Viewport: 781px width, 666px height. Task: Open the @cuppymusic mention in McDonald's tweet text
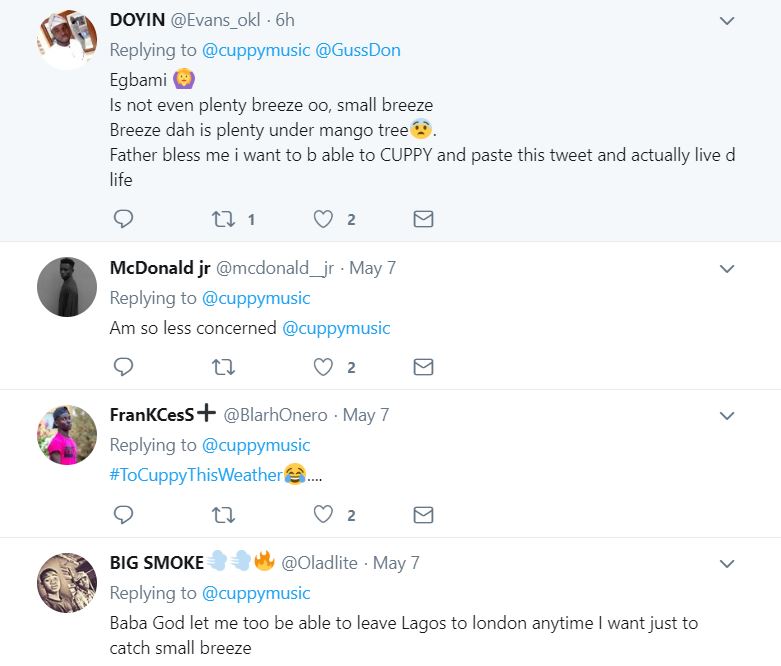point(336,328)
